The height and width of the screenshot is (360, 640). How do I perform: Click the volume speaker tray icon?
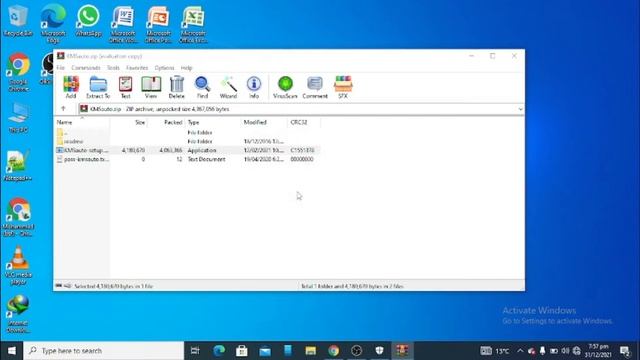565,351
